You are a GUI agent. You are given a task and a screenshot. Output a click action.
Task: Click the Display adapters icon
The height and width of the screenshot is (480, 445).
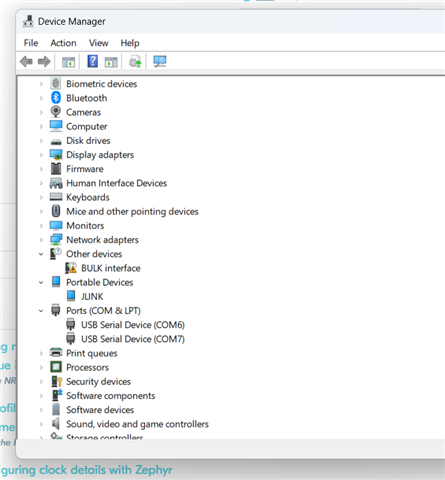[x=56, y=155]
